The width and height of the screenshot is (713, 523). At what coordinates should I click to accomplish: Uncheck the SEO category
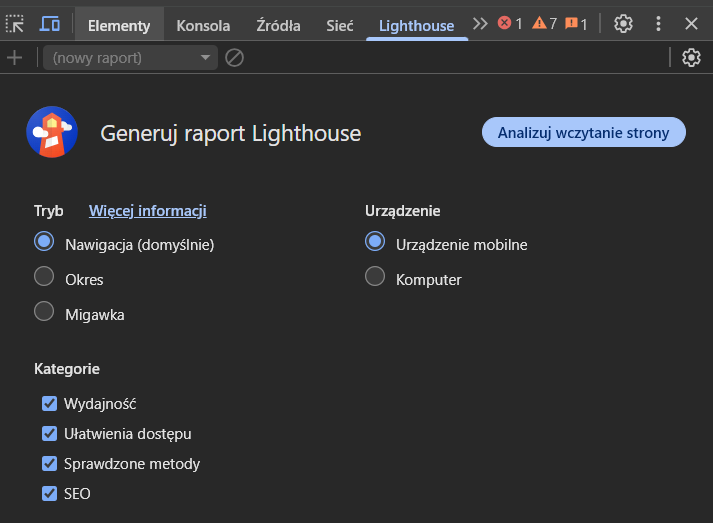point(50,493)
